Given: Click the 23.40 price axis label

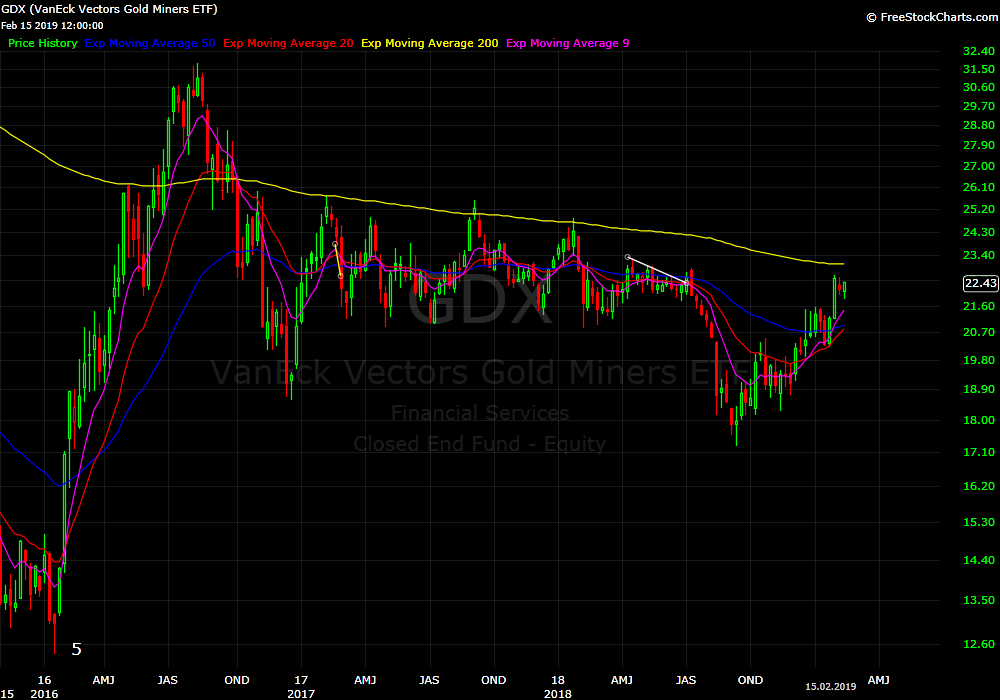Looking at the screenshot, I should tap(979, 255).
